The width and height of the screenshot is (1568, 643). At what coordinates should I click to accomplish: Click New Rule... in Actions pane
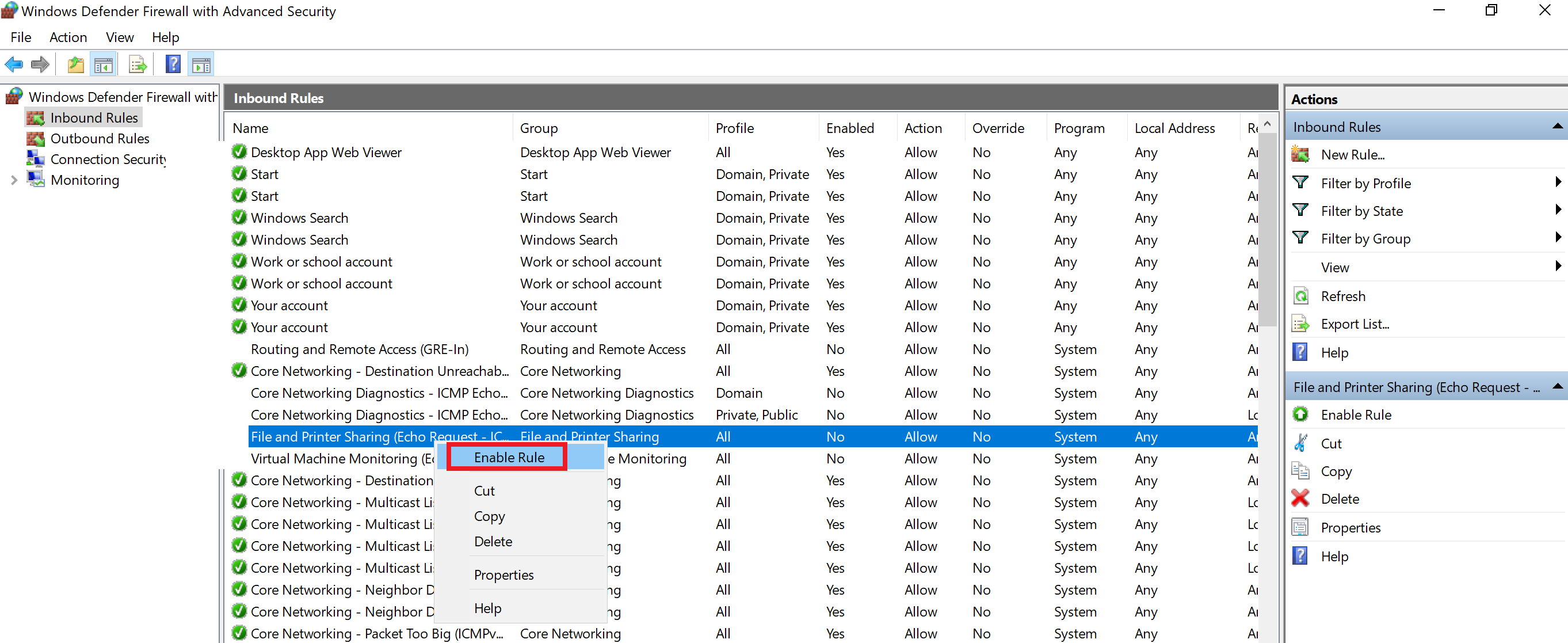[1353, 155]
